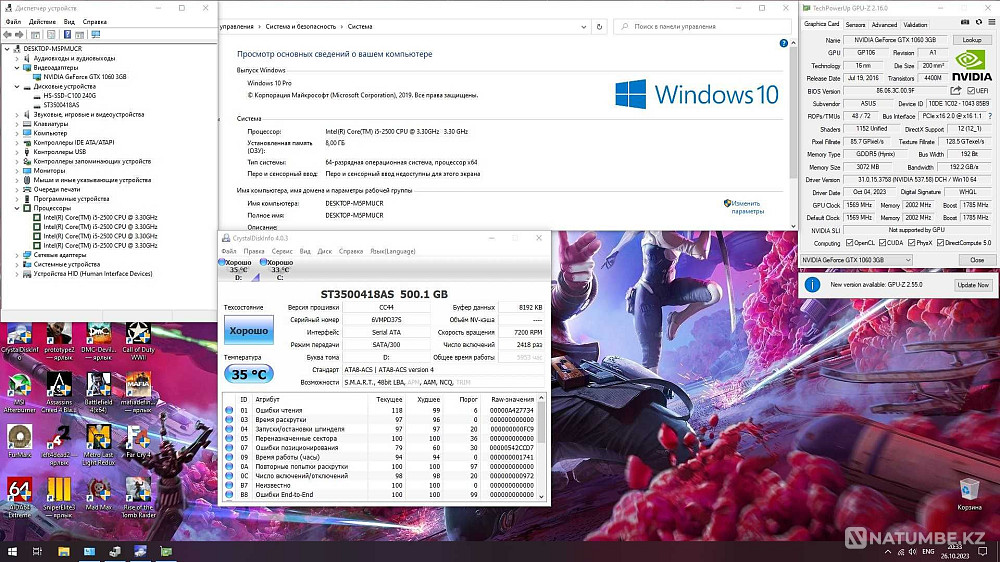This screenshot has width=1000, height=562.
Task: Collapse Дисковые устройства tree node
Action: 17,86
